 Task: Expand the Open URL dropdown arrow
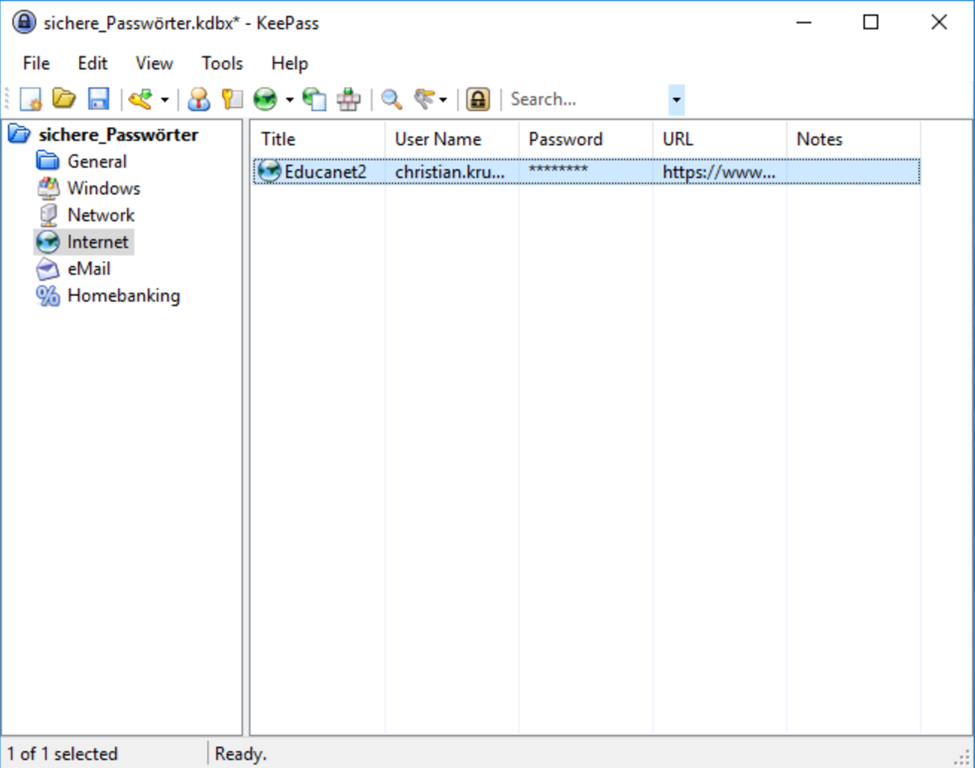pyautogui.click(x=289, y=100)
